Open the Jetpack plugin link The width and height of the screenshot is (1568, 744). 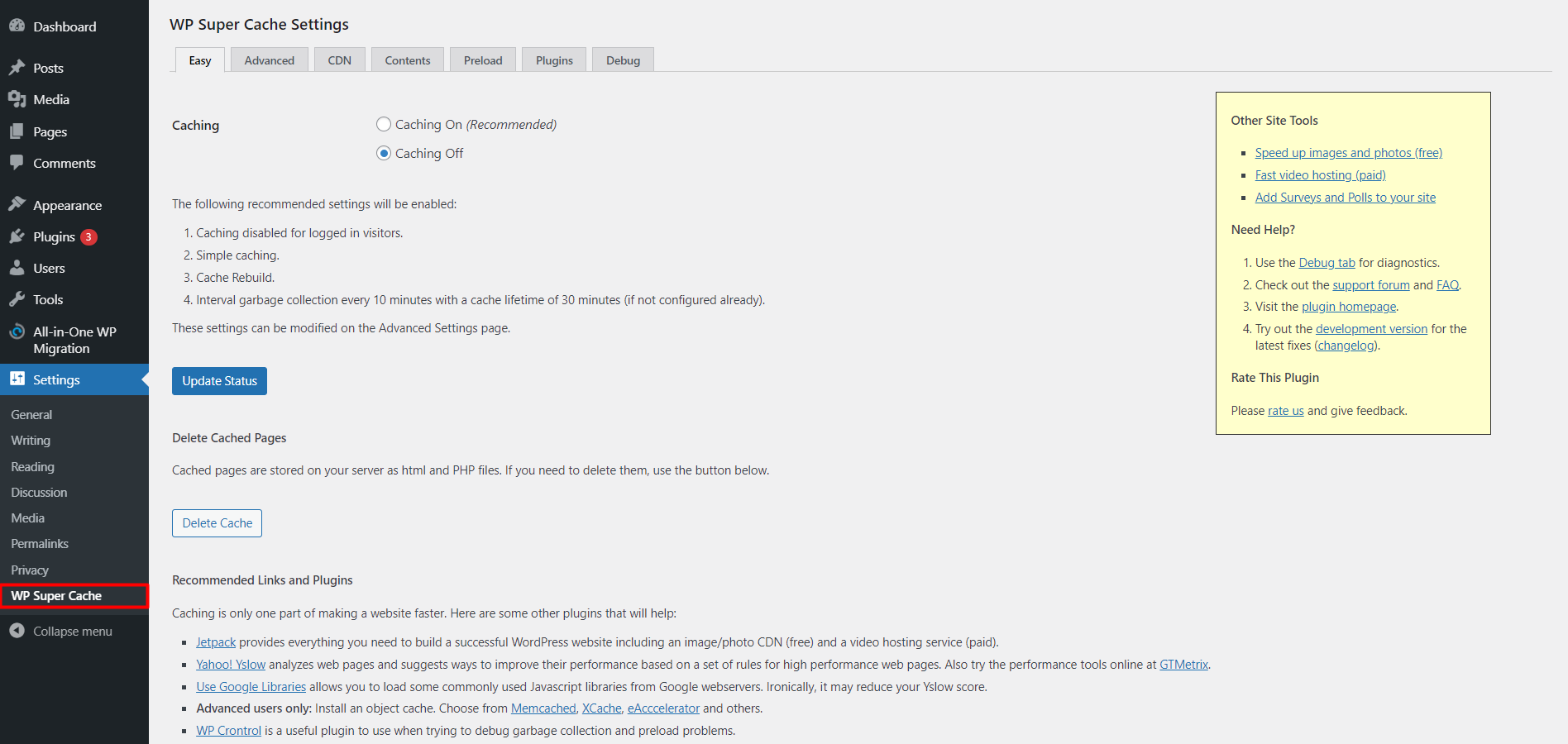(x=215, y=641)
